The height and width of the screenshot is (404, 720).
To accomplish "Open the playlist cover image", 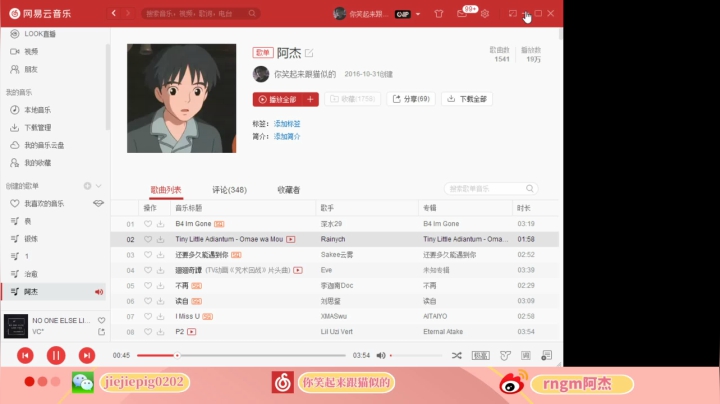I will coord(181,98).
